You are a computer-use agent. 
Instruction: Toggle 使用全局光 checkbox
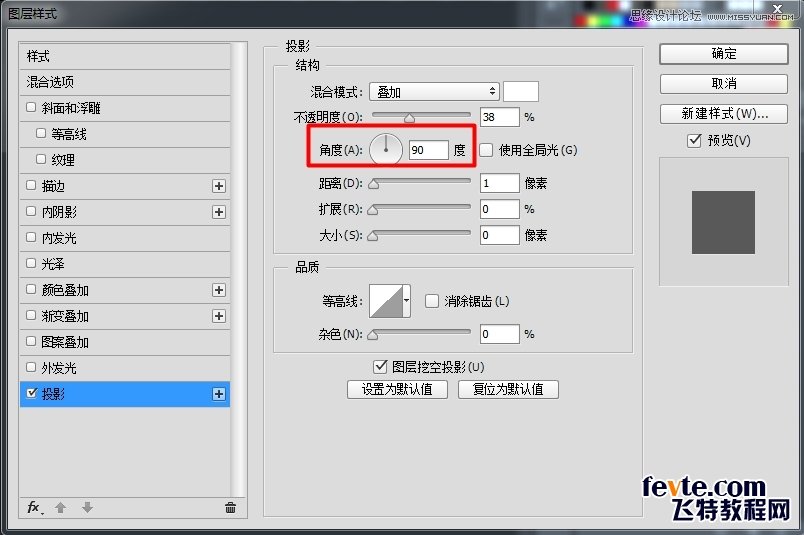point(486,150)
